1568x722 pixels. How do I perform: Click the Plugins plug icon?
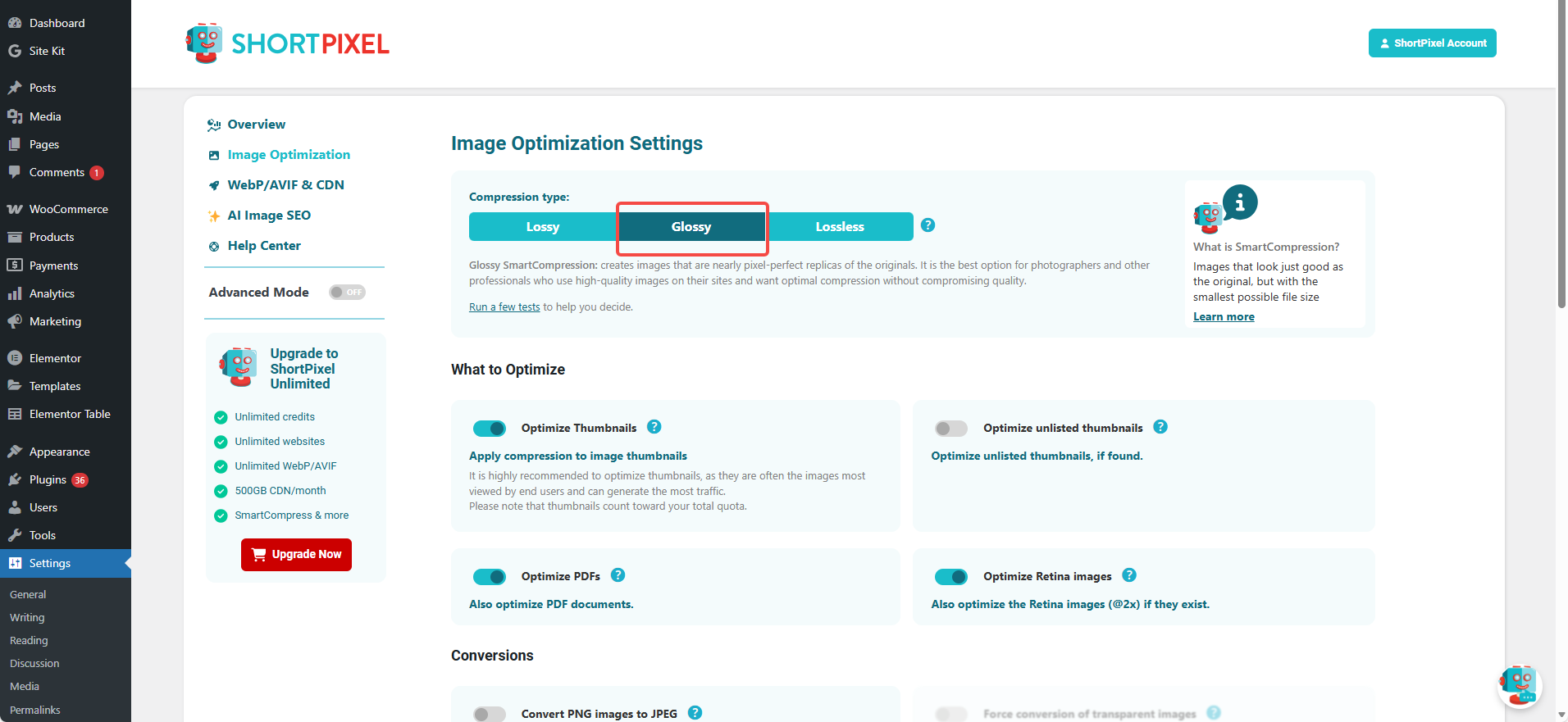(15, 479)
